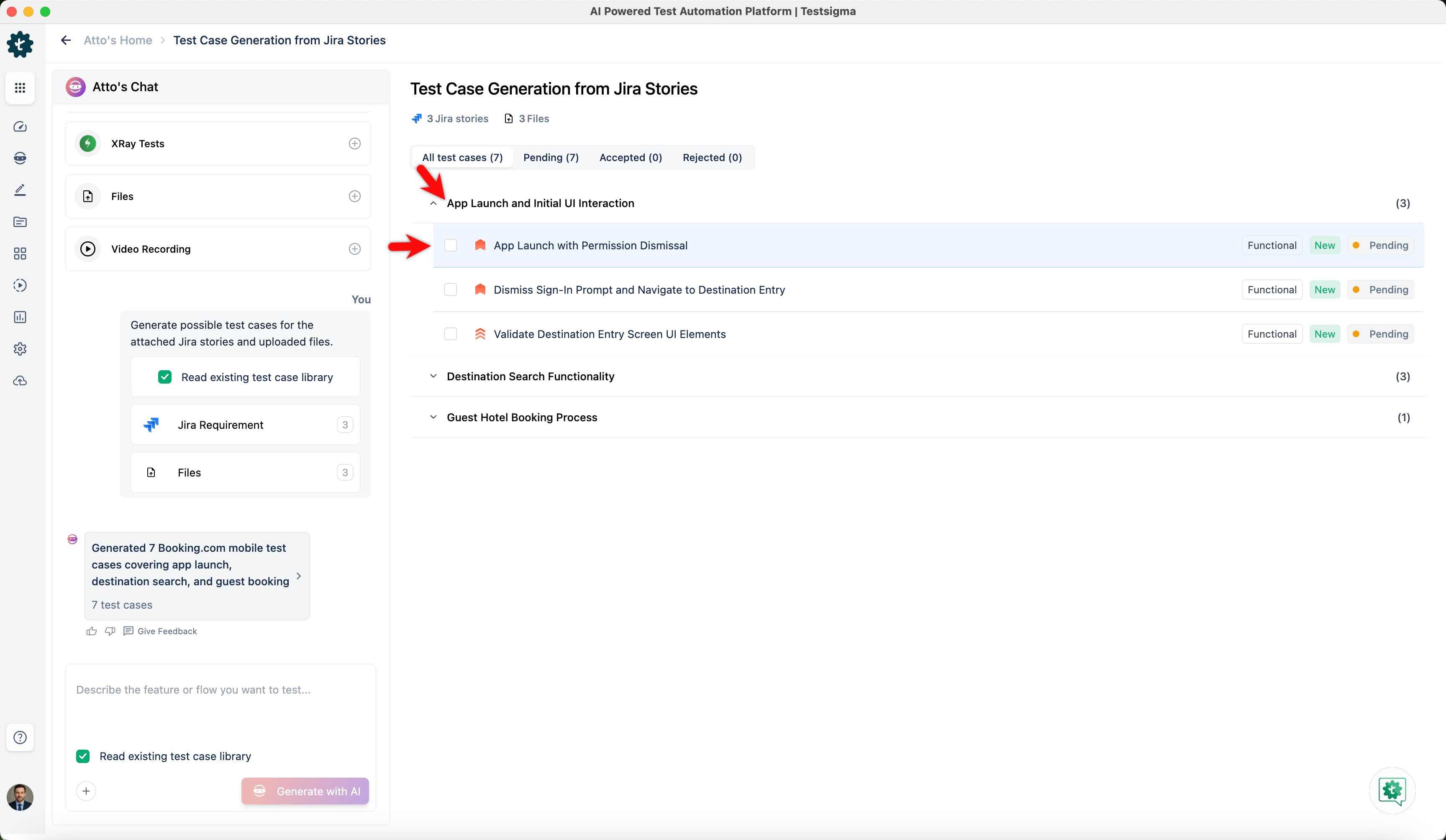Check the App Launch with Permission Dismissal test case
This screenshot has height=840, width=1446.
coord(451,245)
